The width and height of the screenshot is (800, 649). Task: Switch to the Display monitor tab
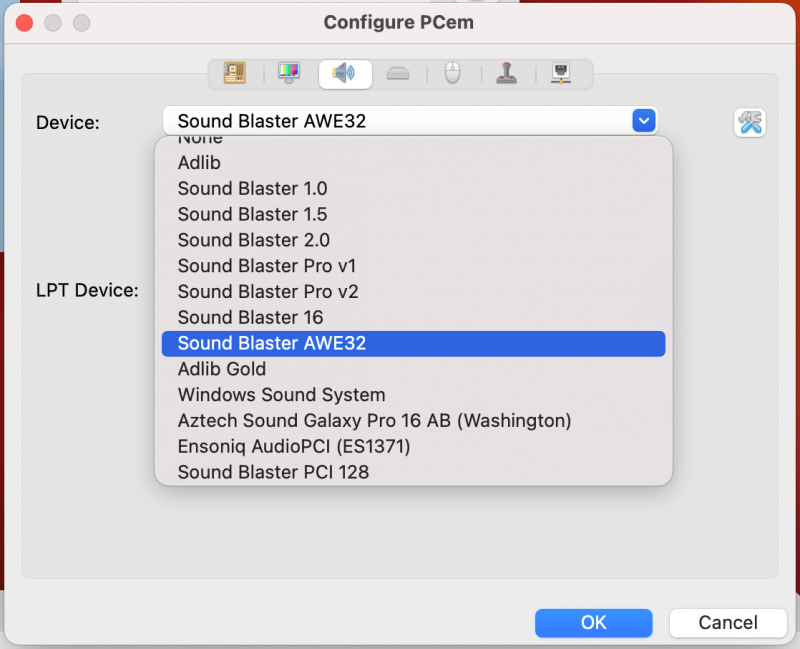click(289, 73)
